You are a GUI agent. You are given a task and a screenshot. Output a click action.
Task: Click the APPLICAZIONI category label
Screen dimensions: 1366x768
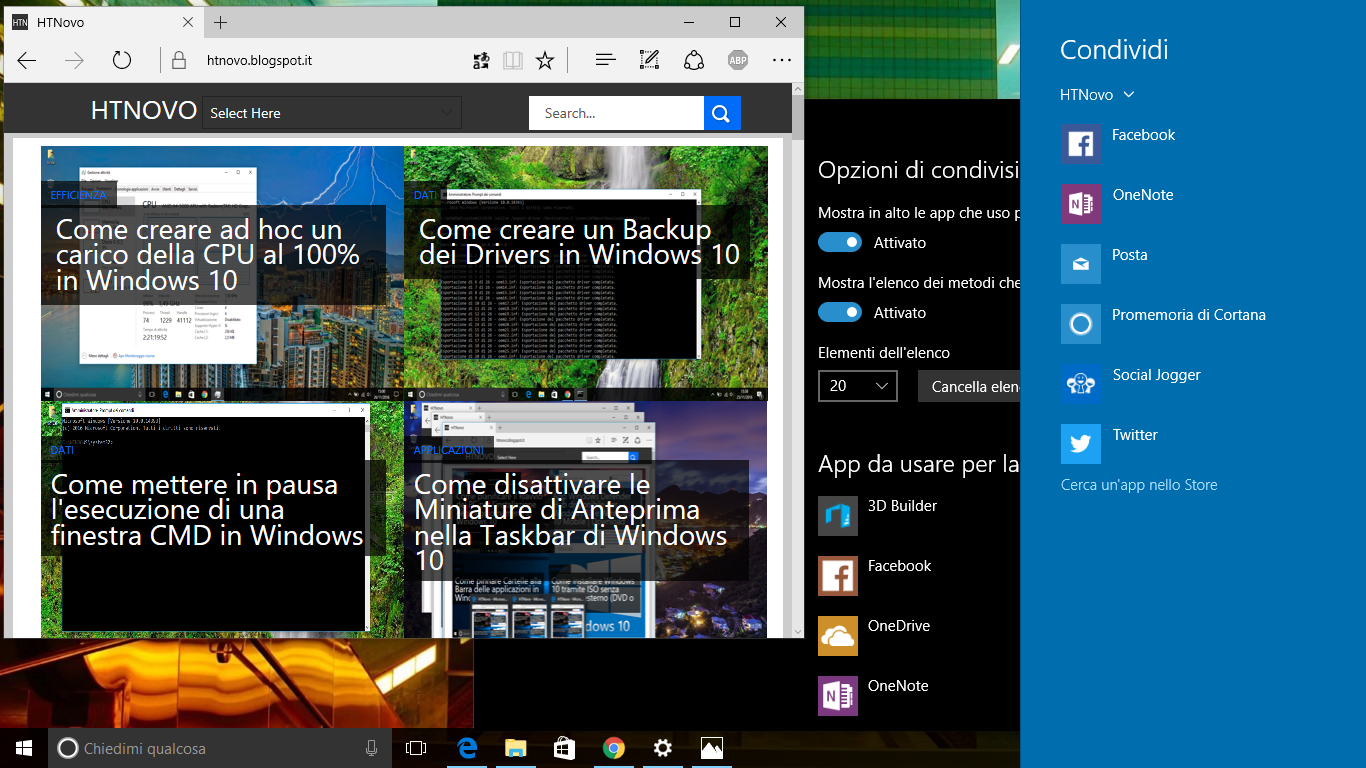449,450
